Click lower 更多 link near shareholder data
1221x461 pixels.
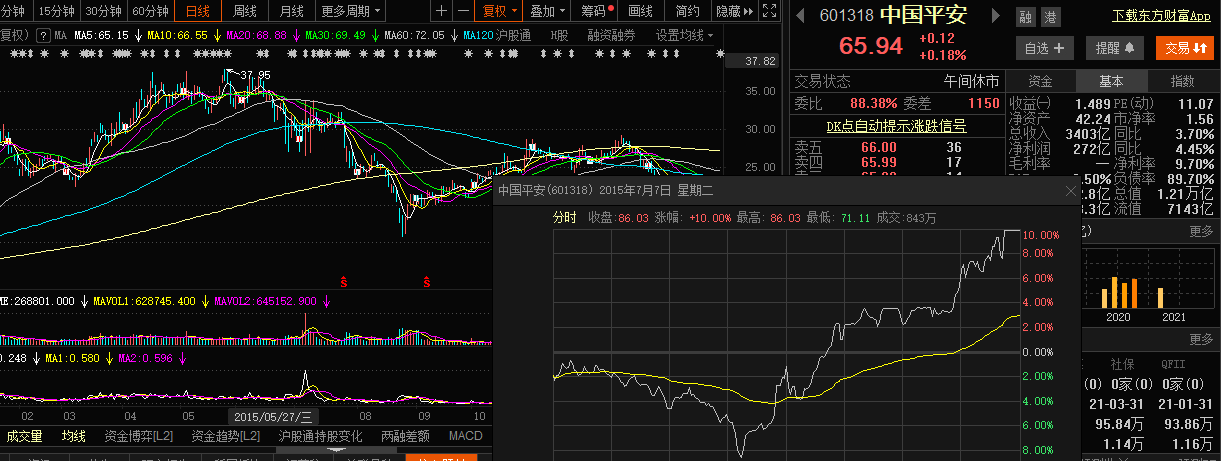(1201, 341)
